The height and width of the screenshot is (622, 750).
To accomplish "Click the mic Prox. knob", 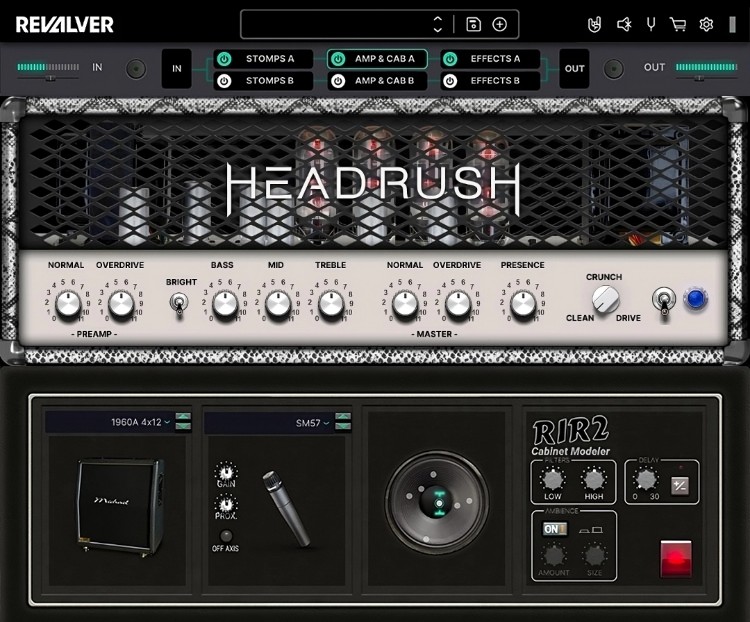I will 226,504.
